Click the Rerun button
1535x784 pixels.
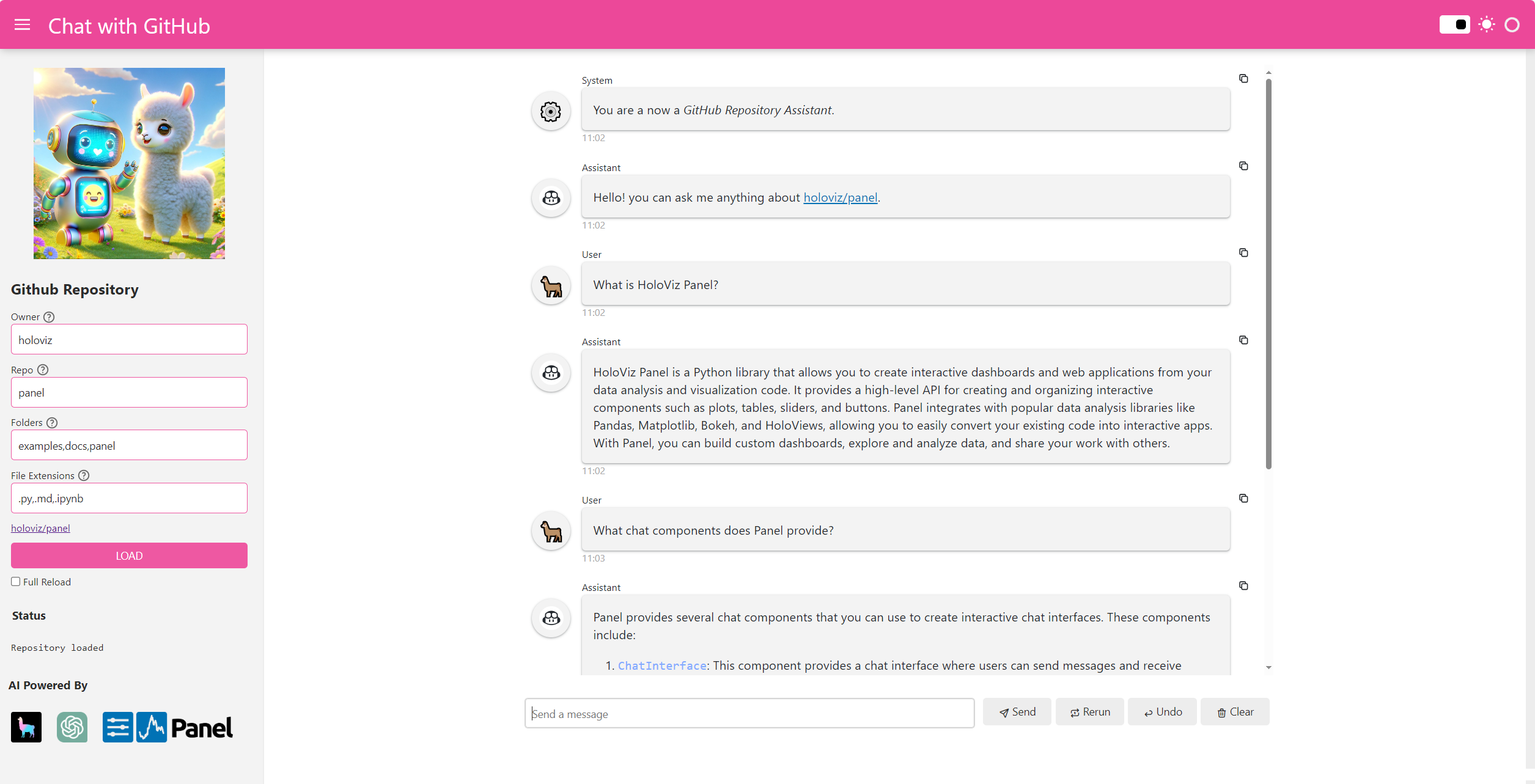point(1089,712)
